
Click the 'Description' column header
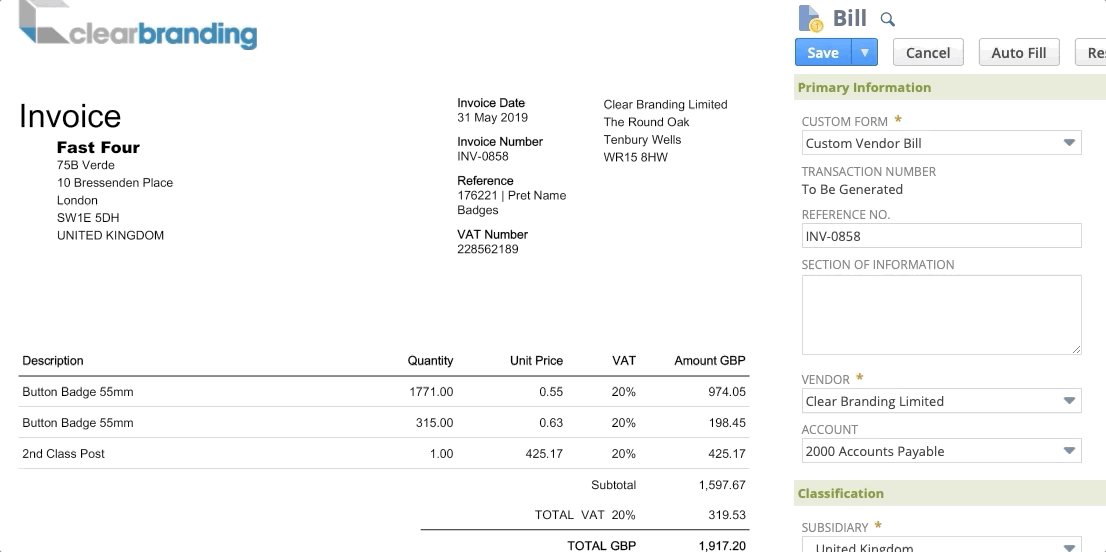point(53,361)
